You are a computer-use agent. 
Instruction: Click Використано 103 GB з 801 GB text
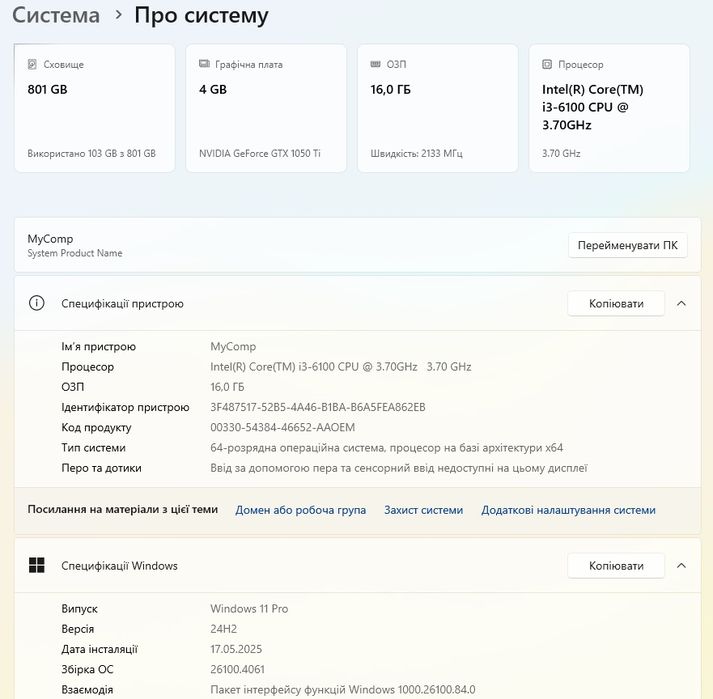[91, 153]
